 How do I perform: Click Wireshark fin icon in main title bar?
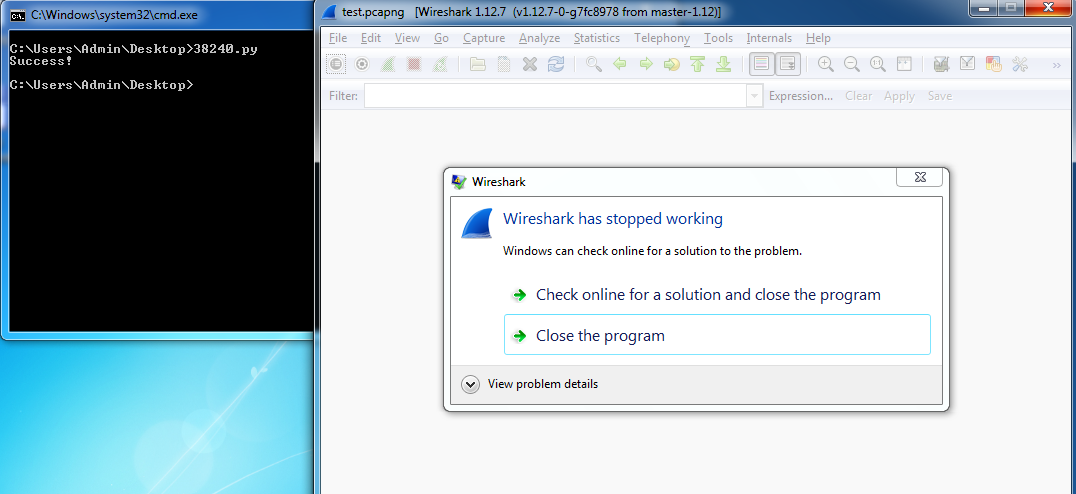pos(330,12)
